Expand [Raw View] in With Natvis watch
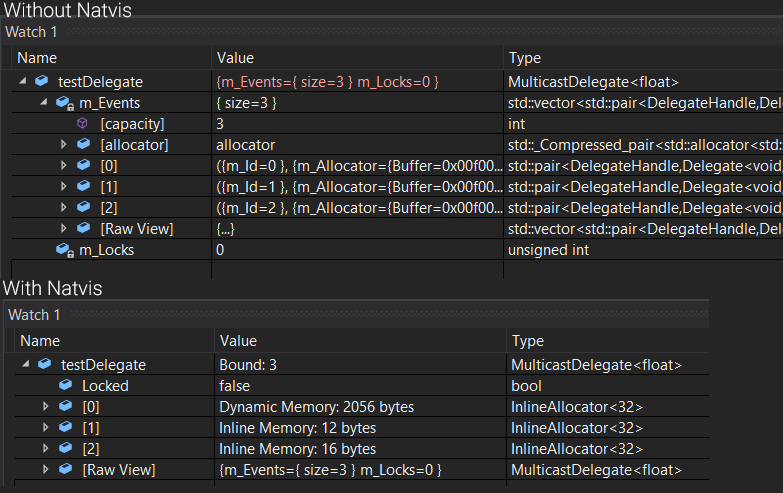 click(45, 469)
